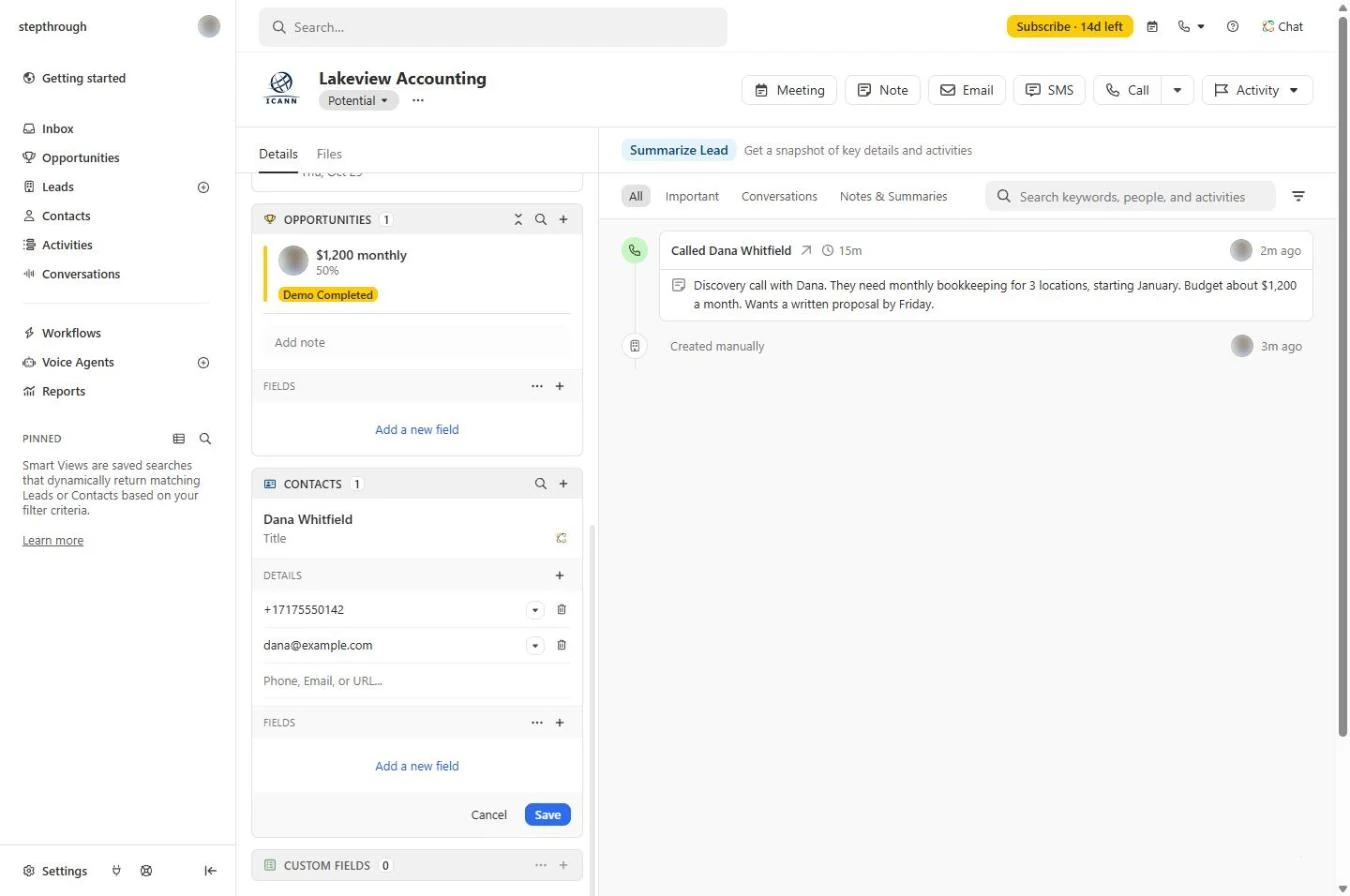This screenshot has height=896, width=1350.
Task: Expand the Call button dropdown arrow
Action: pyautogui.click(x=1177, y=90)
